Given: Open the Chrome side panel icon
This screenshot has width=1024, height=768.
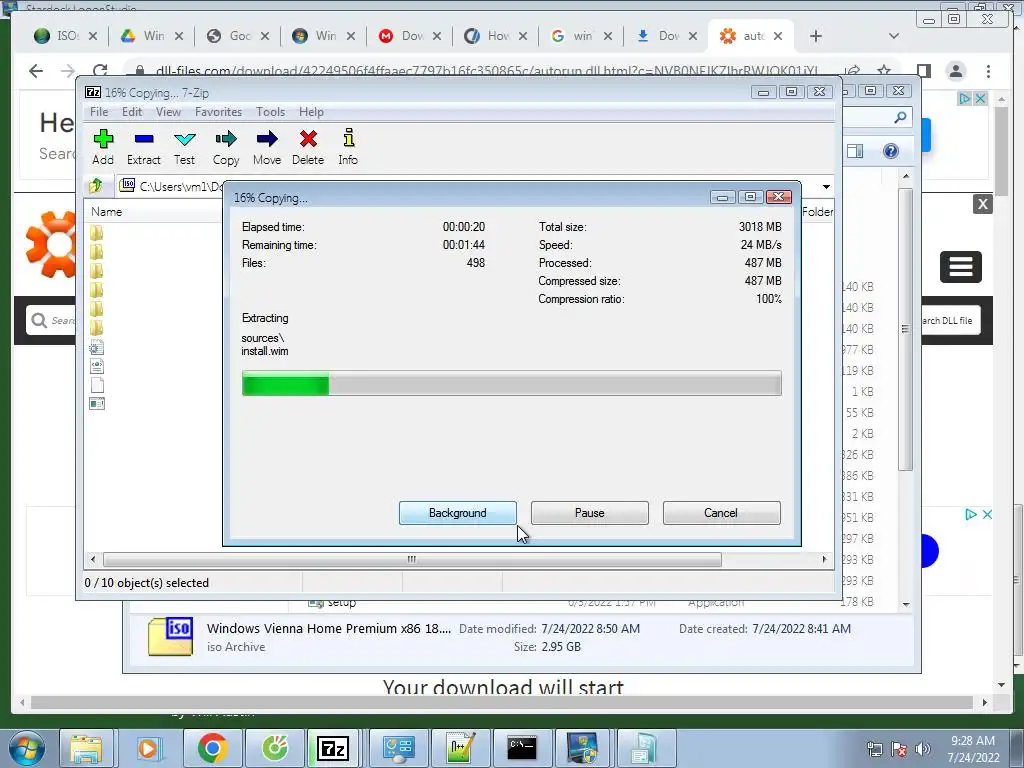Looking at the screenshot, I should click(x=923, y=71).
